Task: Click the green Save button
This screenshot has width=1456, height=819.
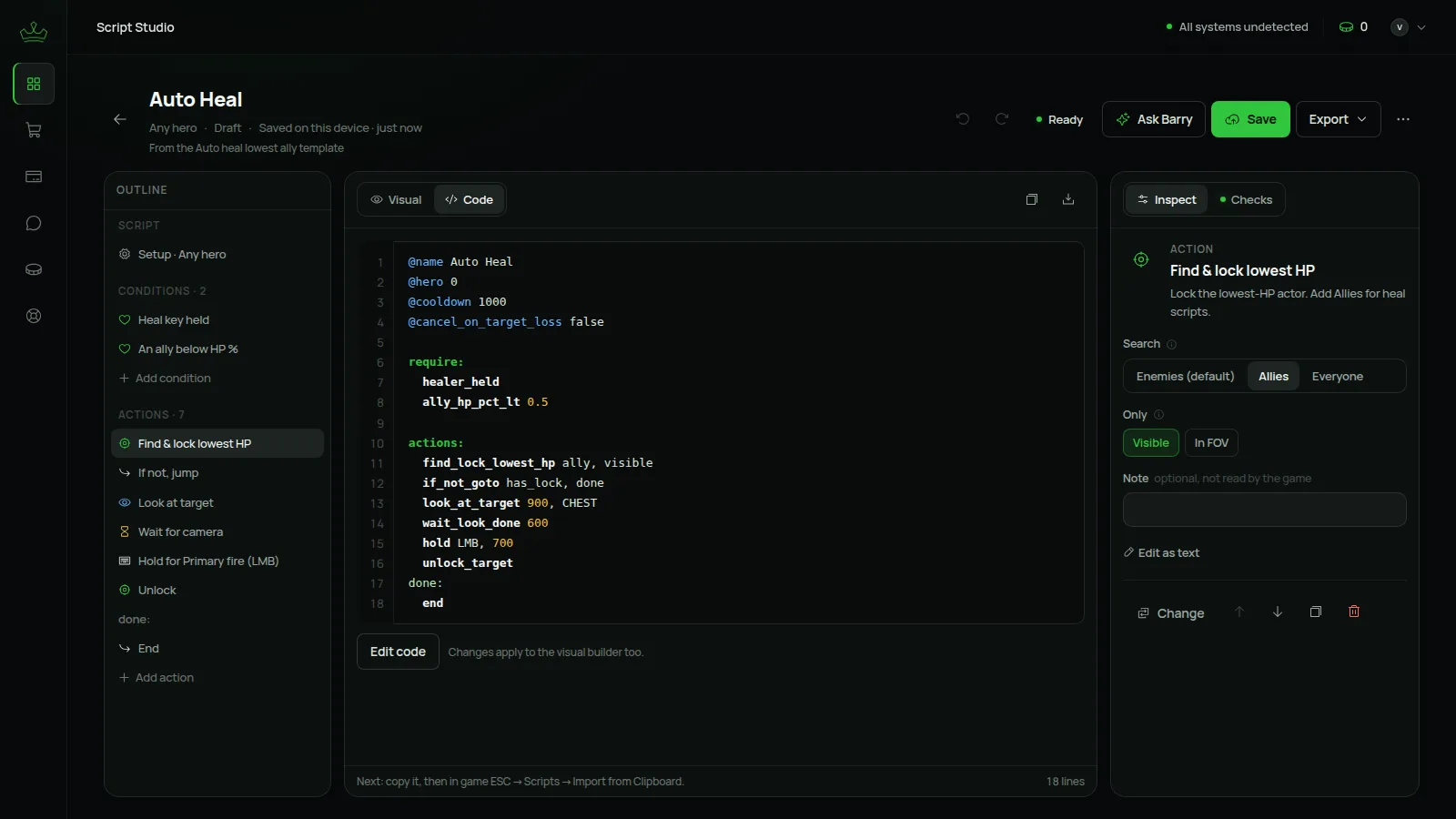Action: click(x=1250, y=119)
